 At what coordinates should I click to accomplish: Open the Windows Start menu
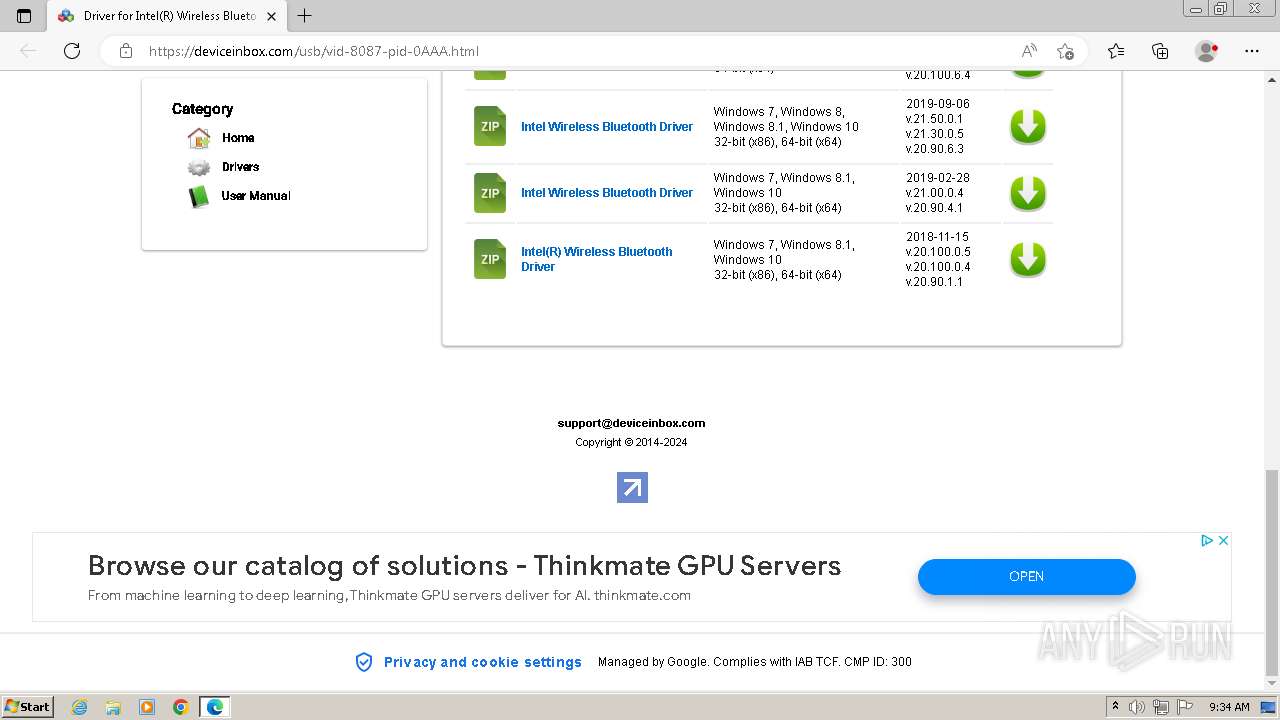tap(28, 707)
